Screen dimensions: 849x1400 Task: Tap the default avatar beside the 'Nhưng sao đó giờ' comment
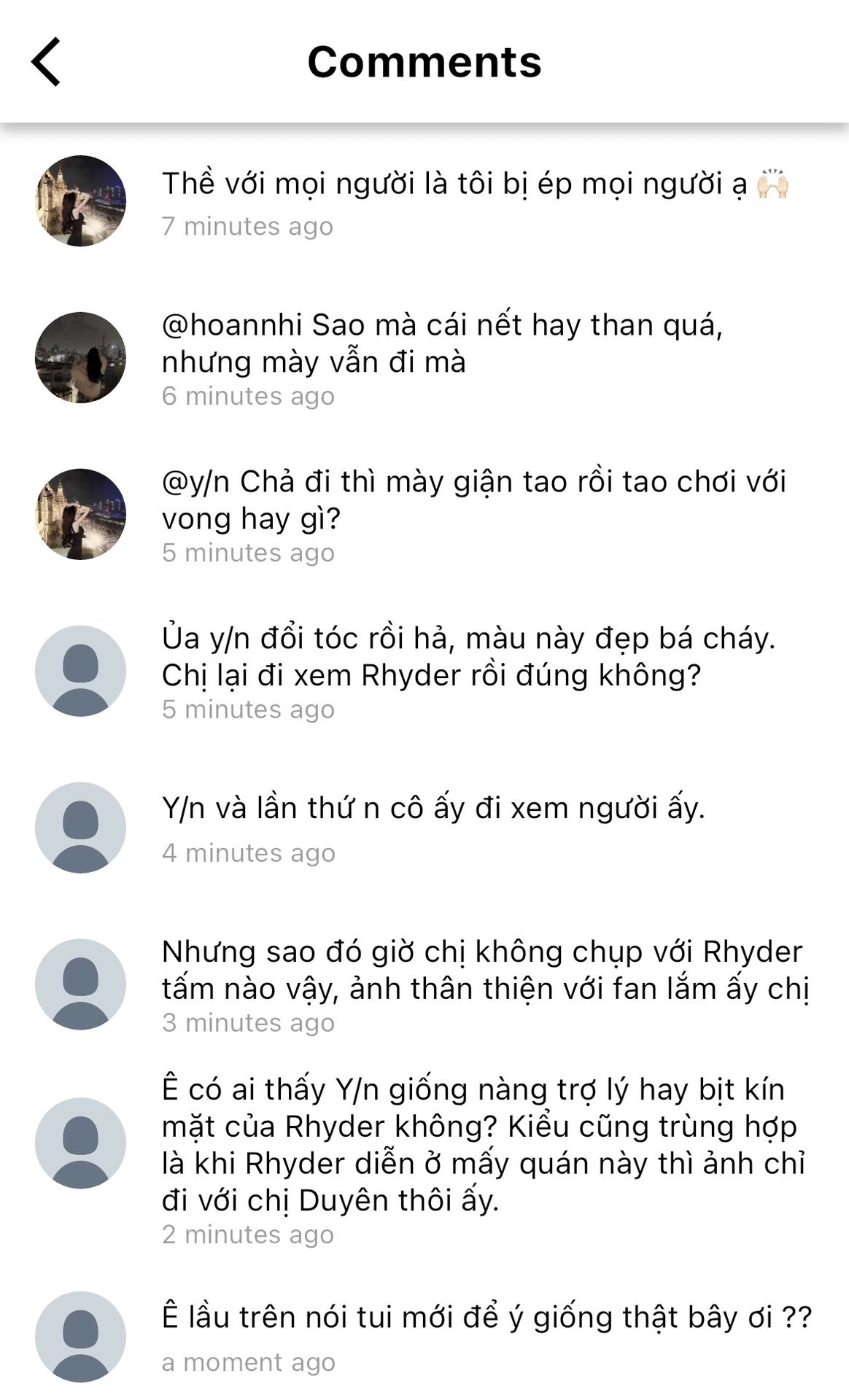[80, 984]
